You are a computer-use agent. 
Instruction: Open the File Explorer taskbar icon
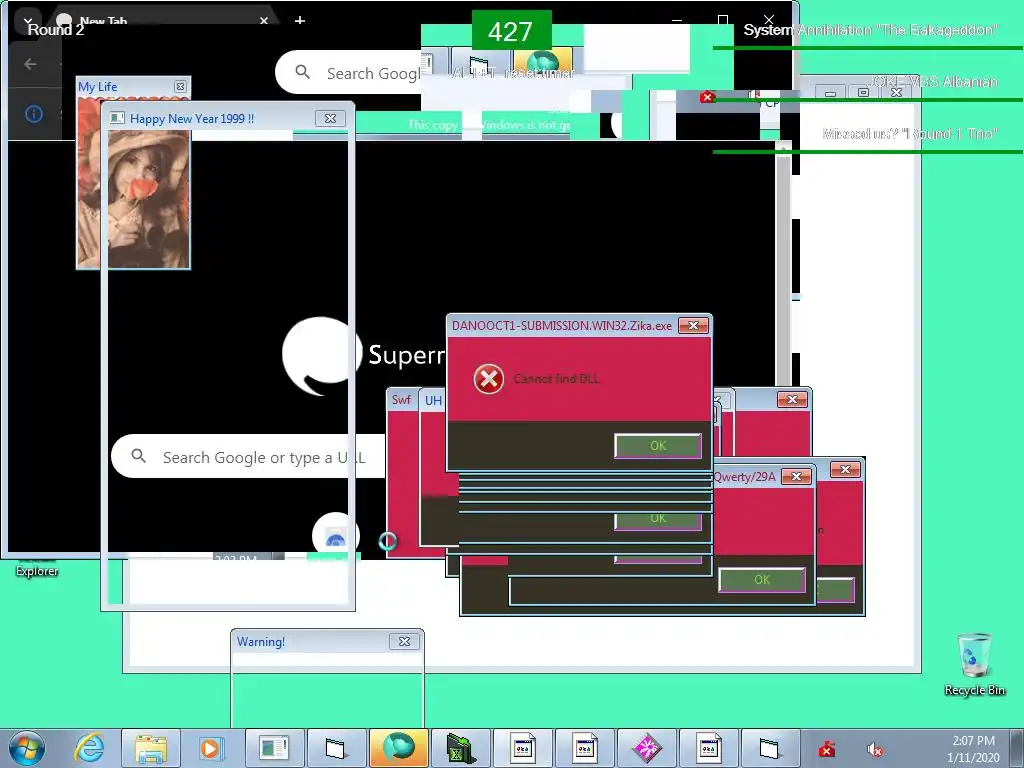[x=151, y=748]
